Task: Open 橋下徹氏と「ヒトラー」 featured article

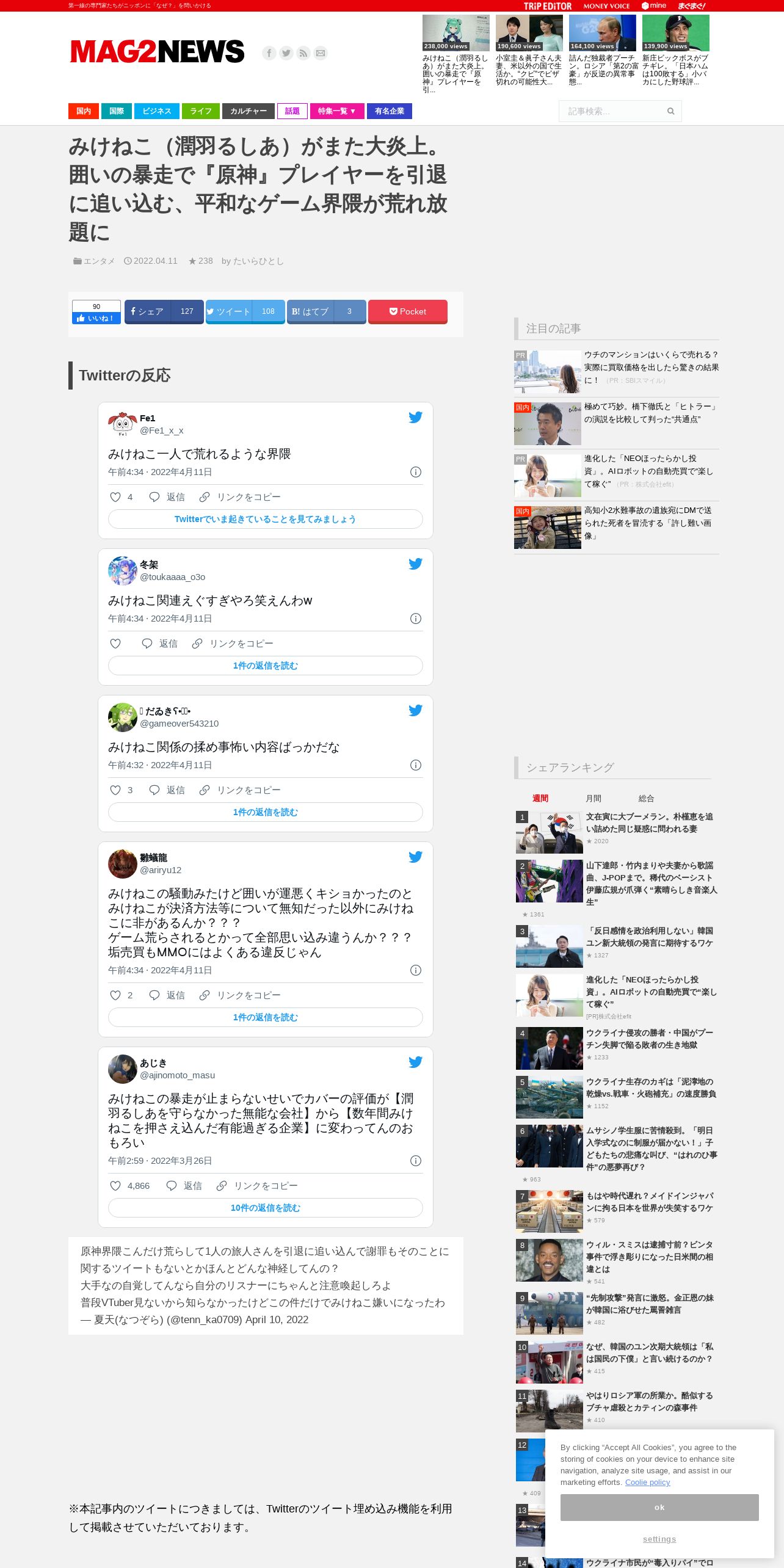Action: pyautogui.click(x=651, y=413)
